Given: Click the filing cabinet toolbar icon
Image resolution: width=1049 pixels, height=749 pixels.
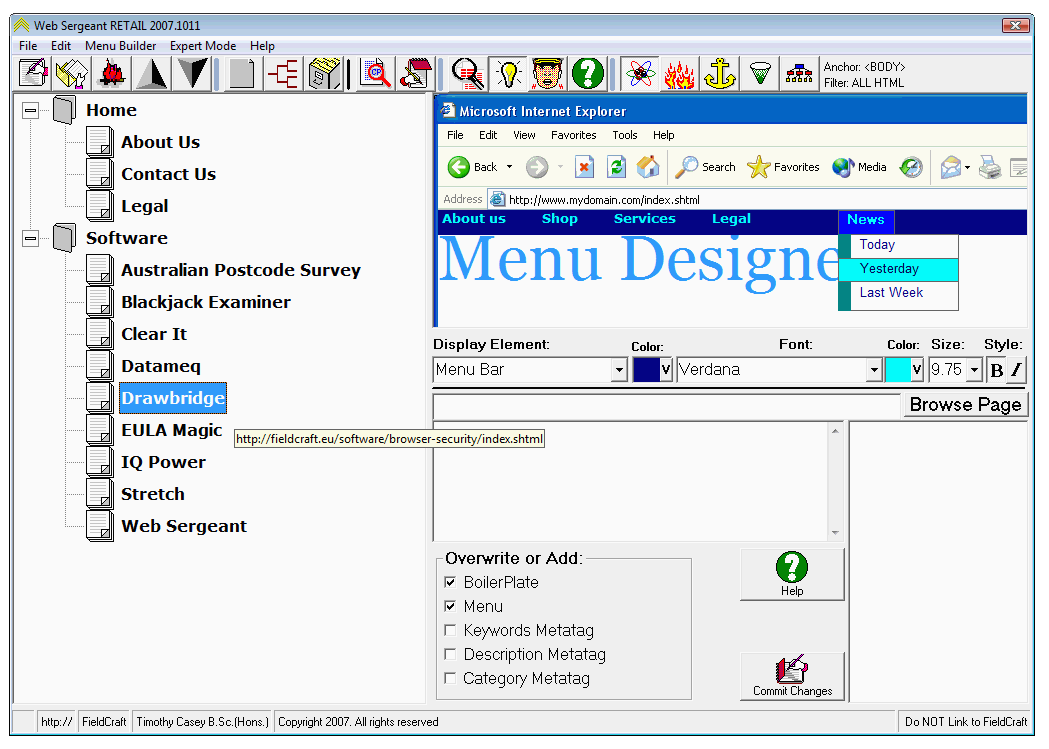Looking at the screenshot, I should pos(324,74).
